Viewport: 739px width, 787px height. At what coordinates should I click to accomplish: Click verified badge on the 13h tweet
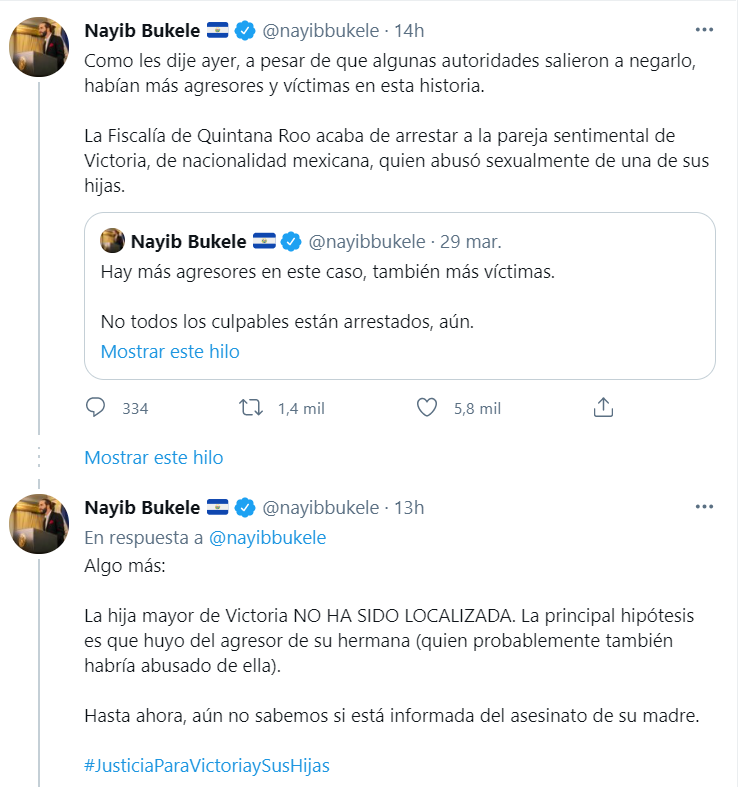coord(245,507)
